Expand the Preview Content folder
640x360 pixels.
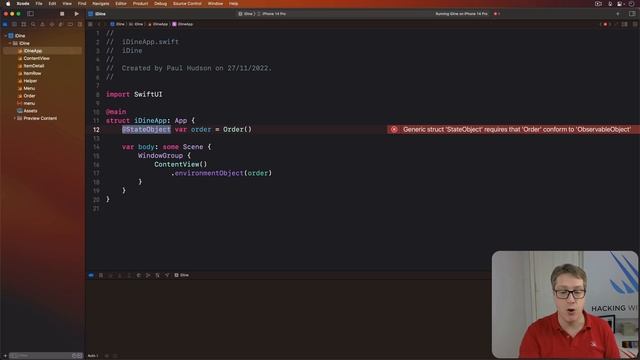pyautogui.click(x=15, y=118)
